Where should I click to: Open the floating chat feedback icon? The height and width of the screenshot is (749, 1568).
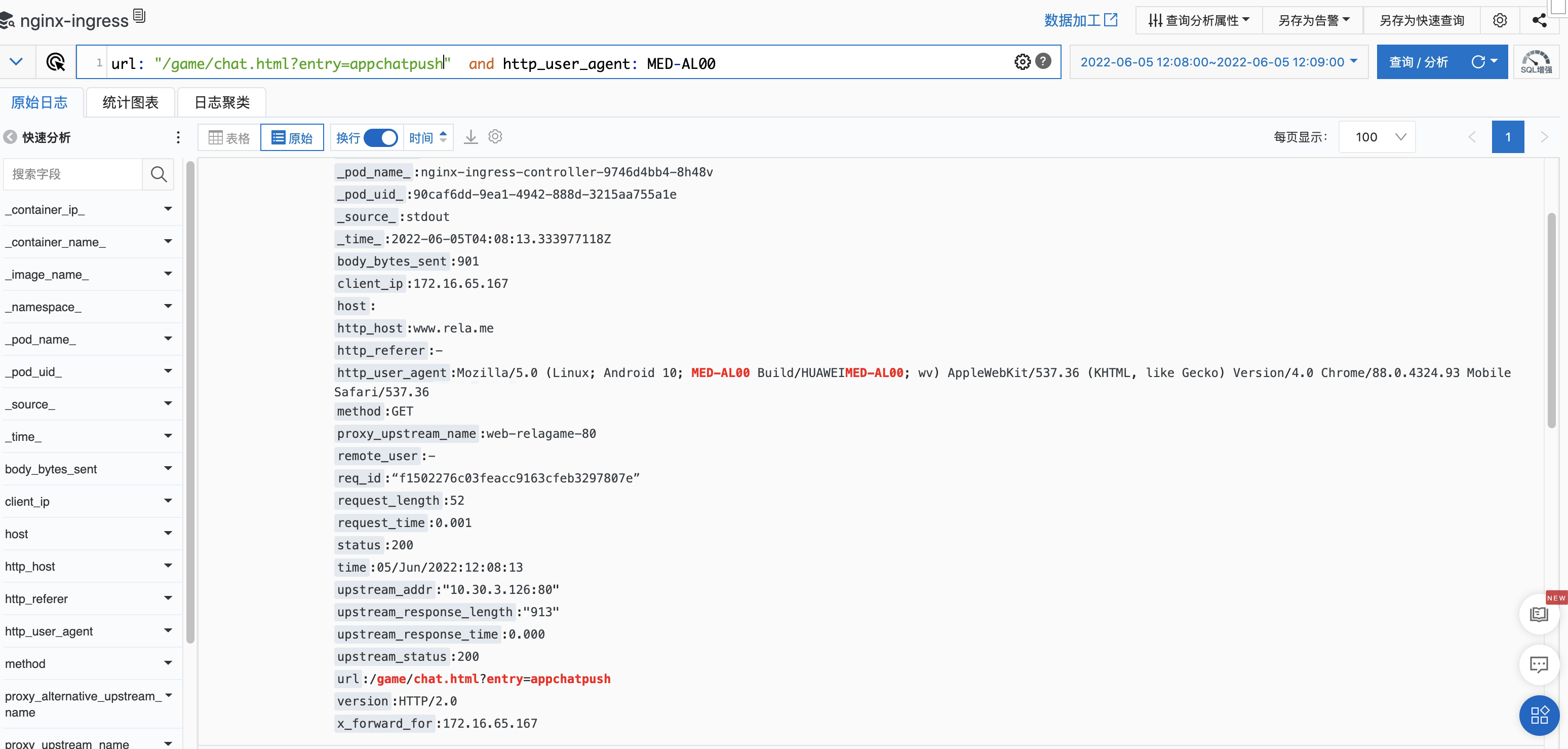pos(1538,664)
